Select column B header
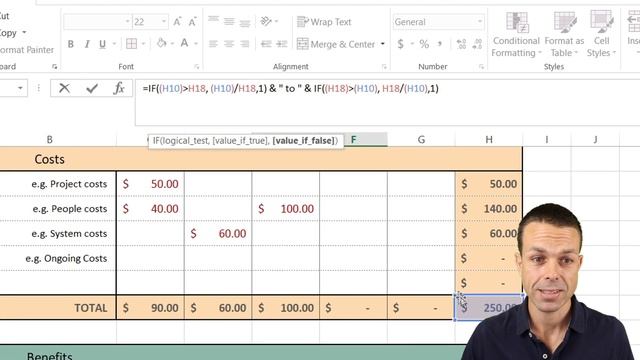The height and width of the screenshot is (360, 640). [50, 140]
